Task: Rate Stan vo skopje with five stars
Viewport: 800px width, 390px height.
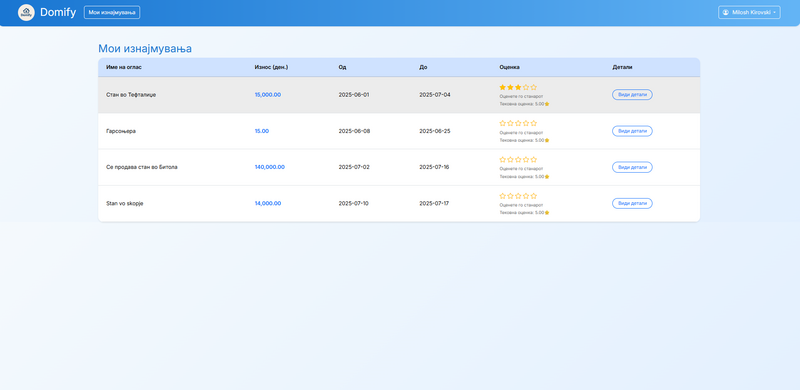Action: coord(534,196)
